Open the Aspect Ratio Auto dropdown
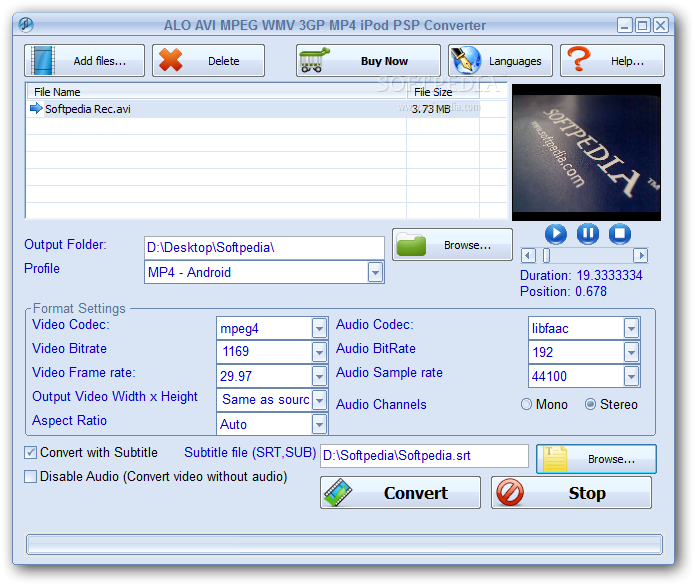The width and height of the screenshot is (695, 585). [x=319, y=424]
